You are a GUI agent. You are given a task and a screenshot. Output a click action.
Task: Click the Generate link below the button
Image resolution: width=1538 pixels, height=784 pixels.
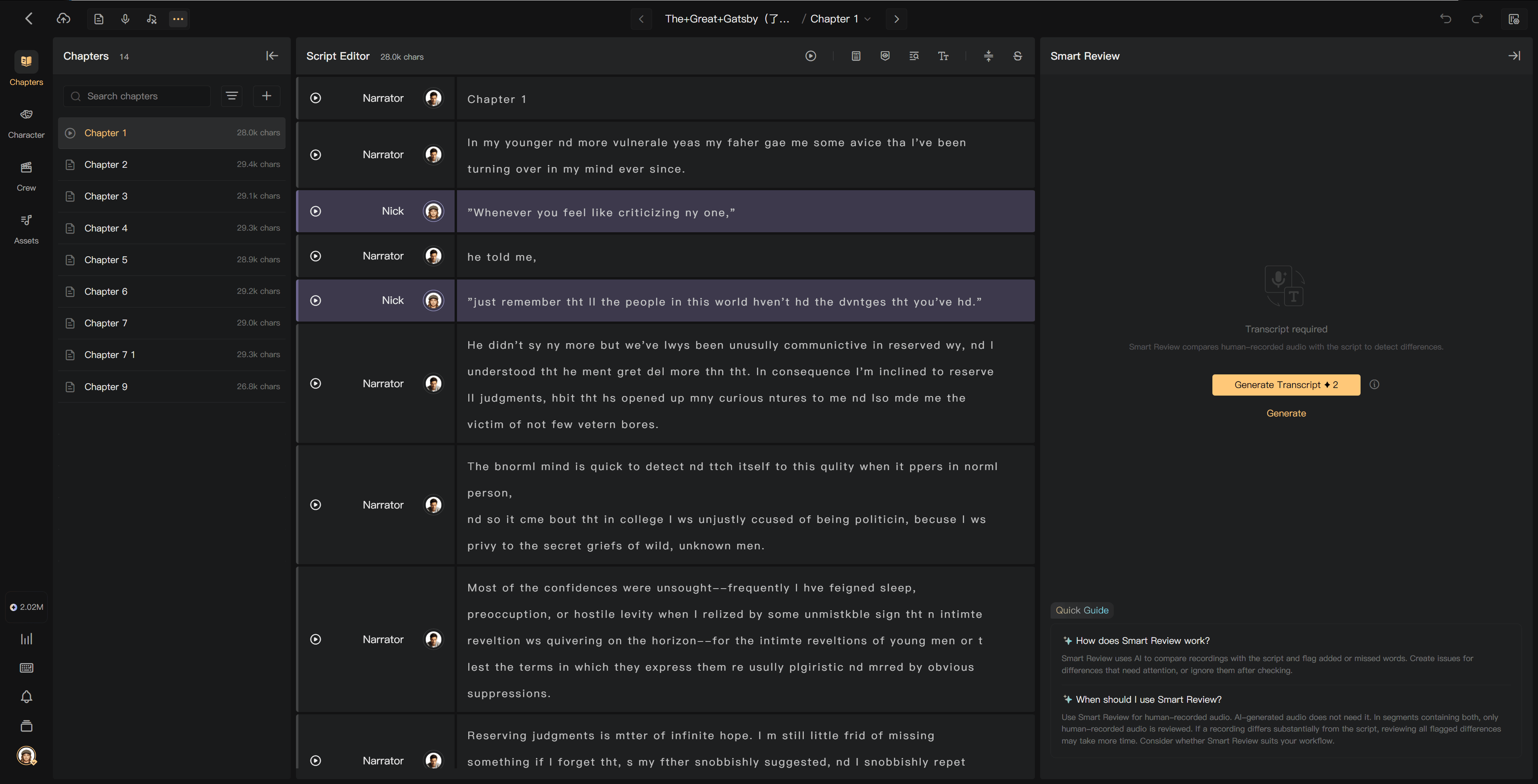click(x=1286, y=413)
